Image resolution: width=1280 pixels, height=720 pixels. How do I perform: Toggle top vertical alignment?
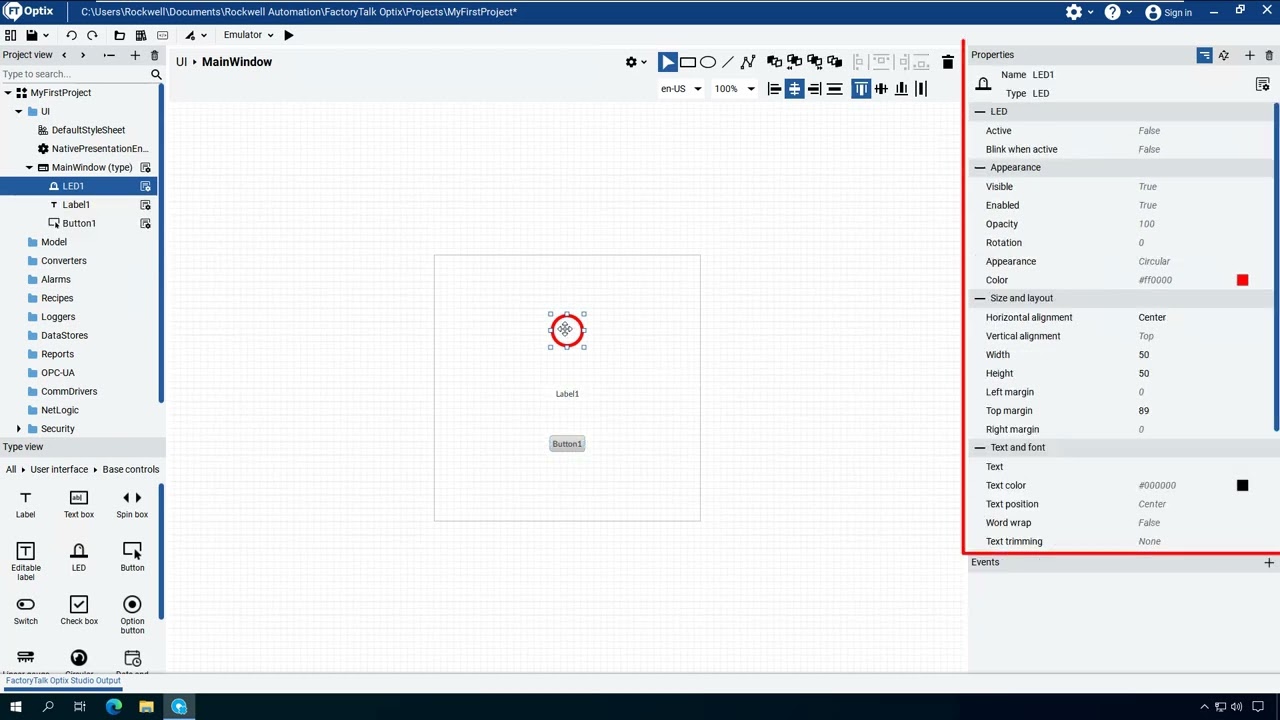point(861,89)
